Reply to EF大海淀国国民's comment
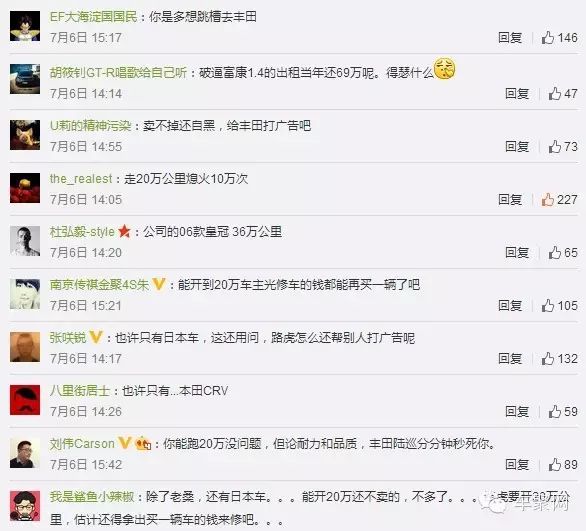 click(x=510, y=38)
